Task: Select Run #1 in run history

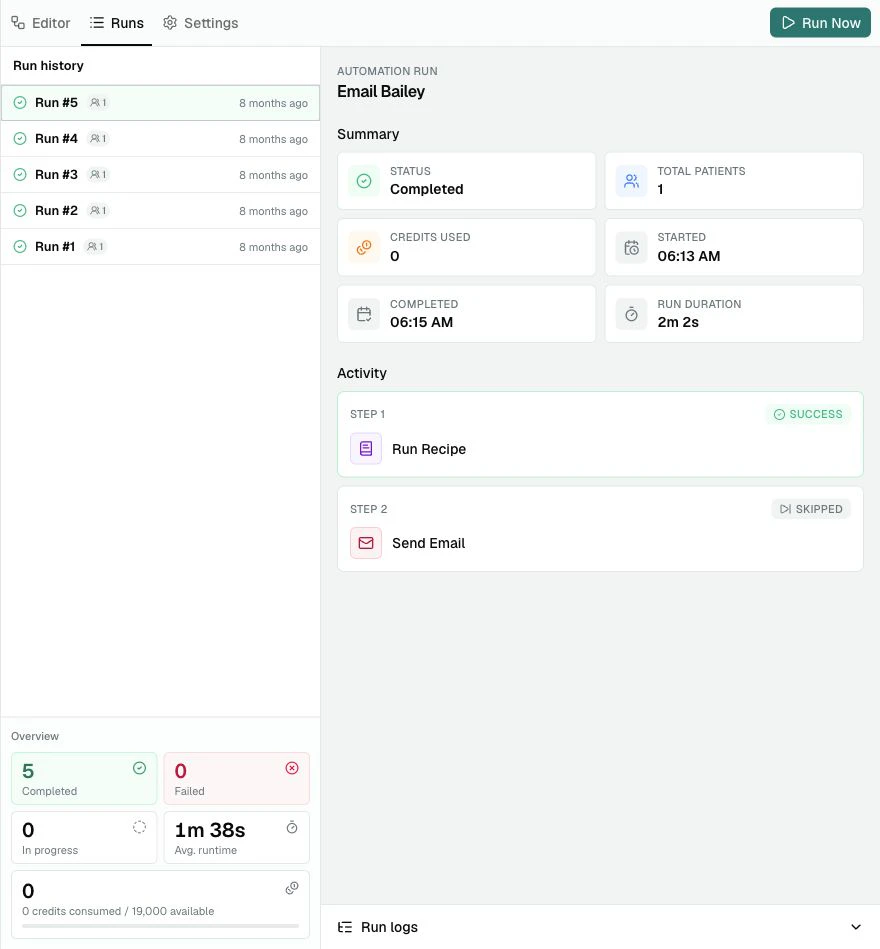Action: [x=160, y=246]
